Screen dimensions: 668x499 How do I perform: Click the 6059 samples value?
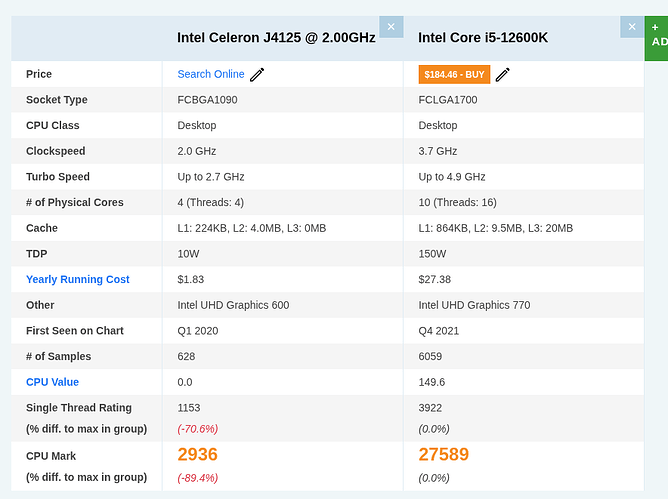[x=430, y=357]
